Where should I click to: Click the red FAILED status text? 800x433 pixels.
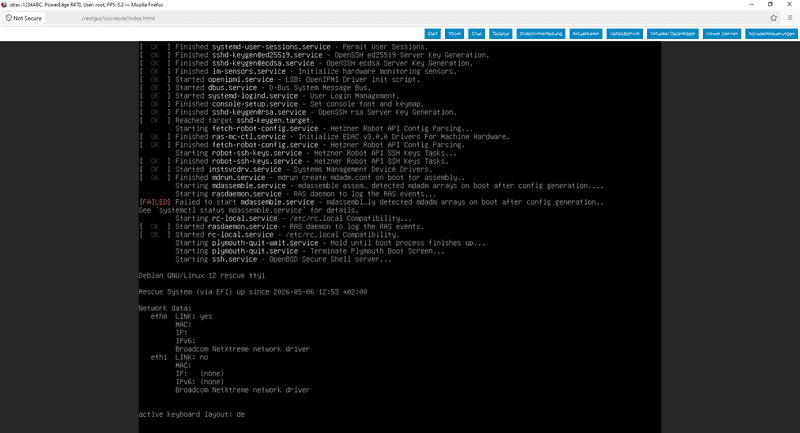pos(155,202)
